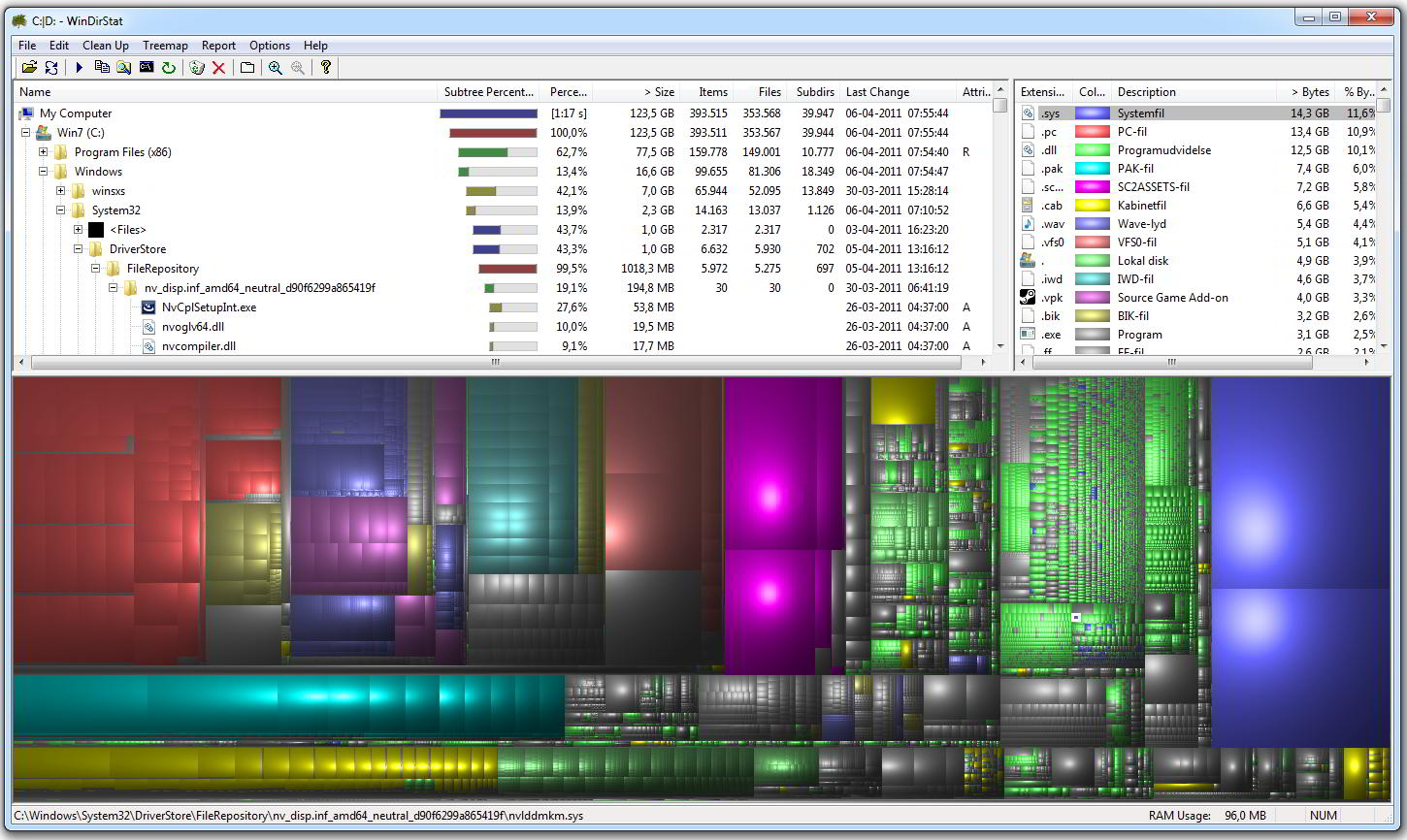Click the Open folder toolbar icon
Viewport: 1407px width, 840px height.
(x=29, y=68)
